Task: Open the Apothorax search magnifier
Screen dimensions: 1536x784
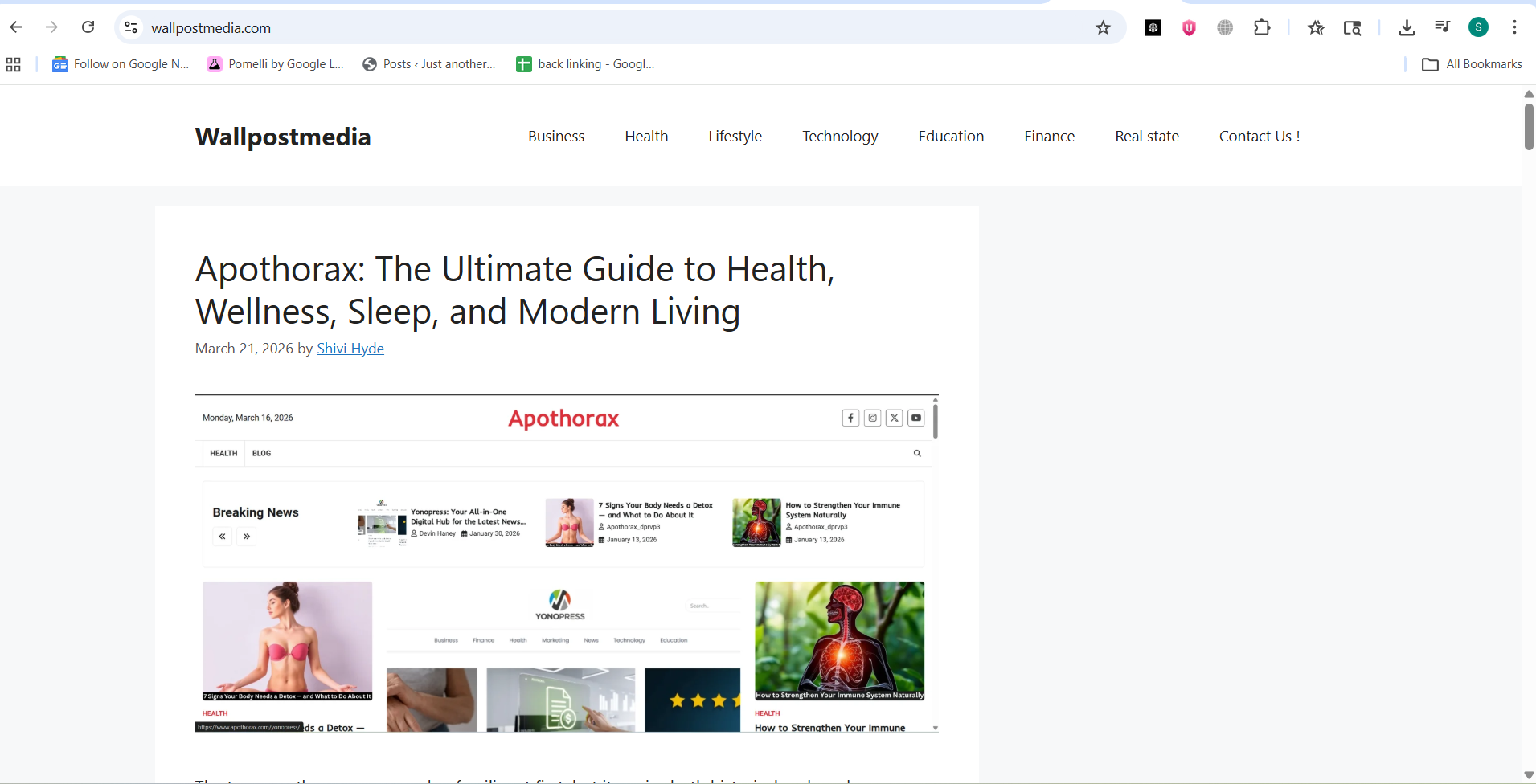Action: 917,453
